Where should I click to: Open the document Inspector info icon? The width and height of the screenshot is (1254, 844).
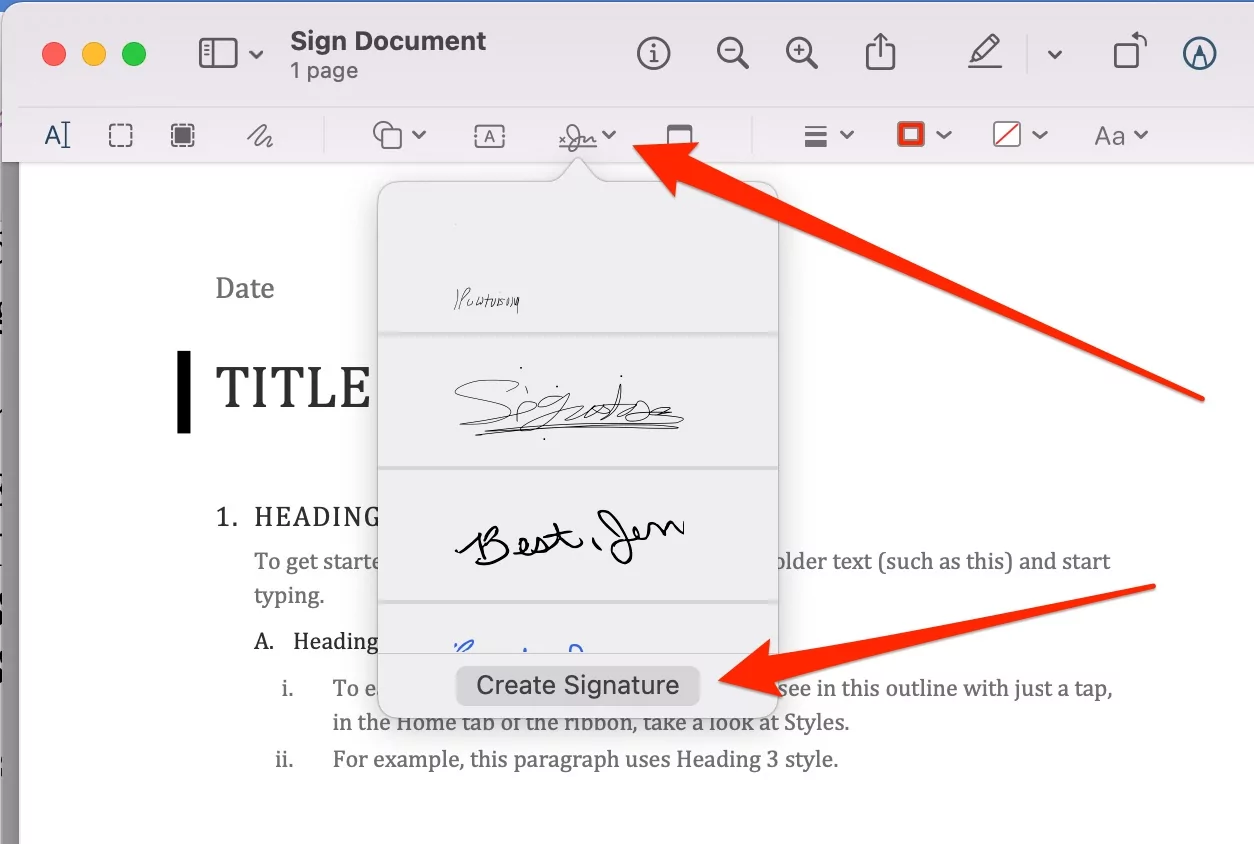tap(654, 53)
